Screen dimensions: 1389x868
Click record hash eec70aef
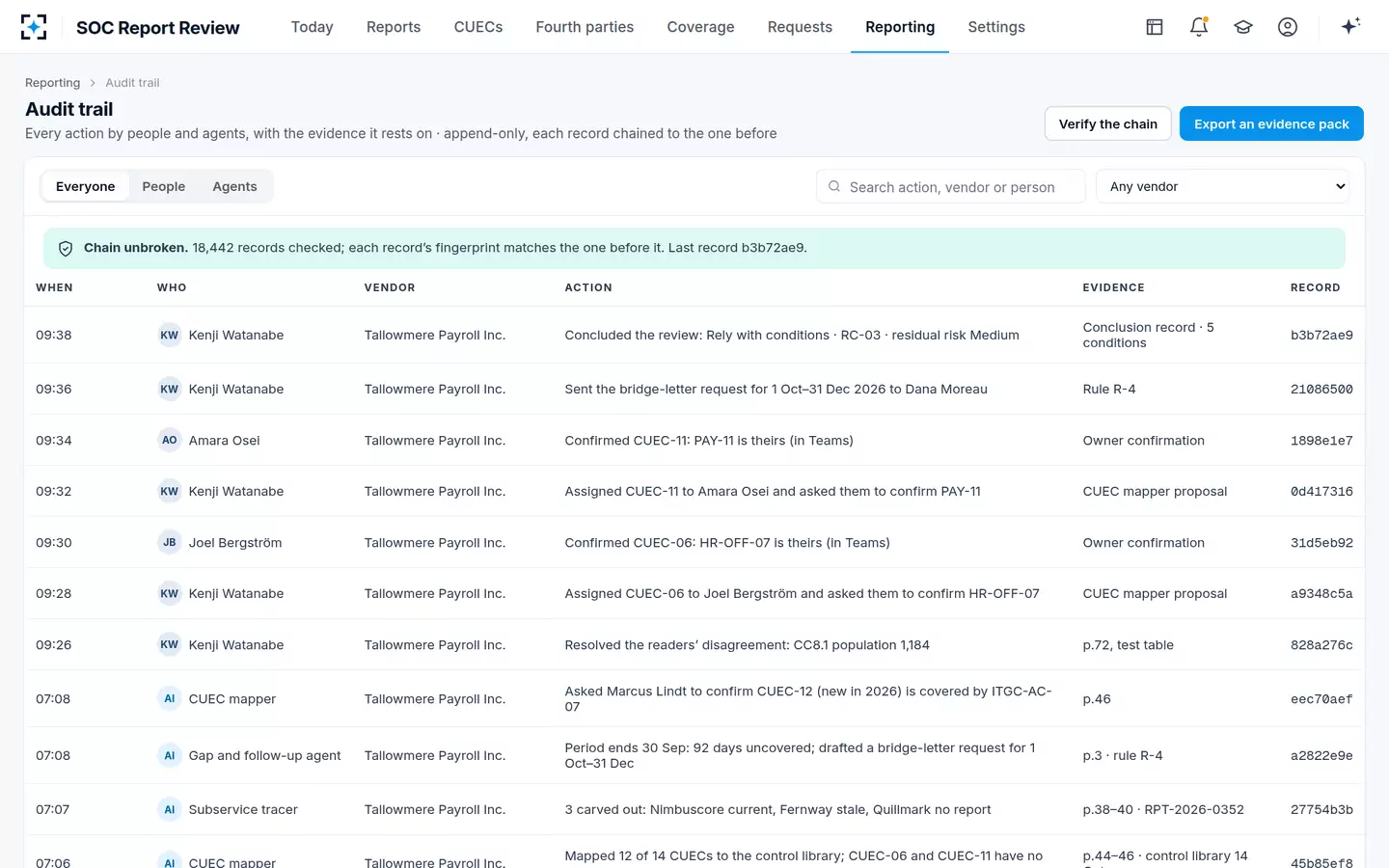point(1321,698)
